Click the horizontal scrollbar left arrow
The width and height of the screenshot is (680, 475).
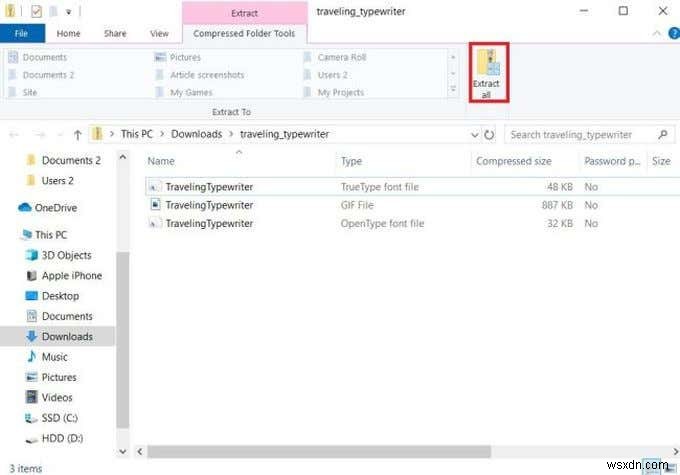click(x=140, y=452)
